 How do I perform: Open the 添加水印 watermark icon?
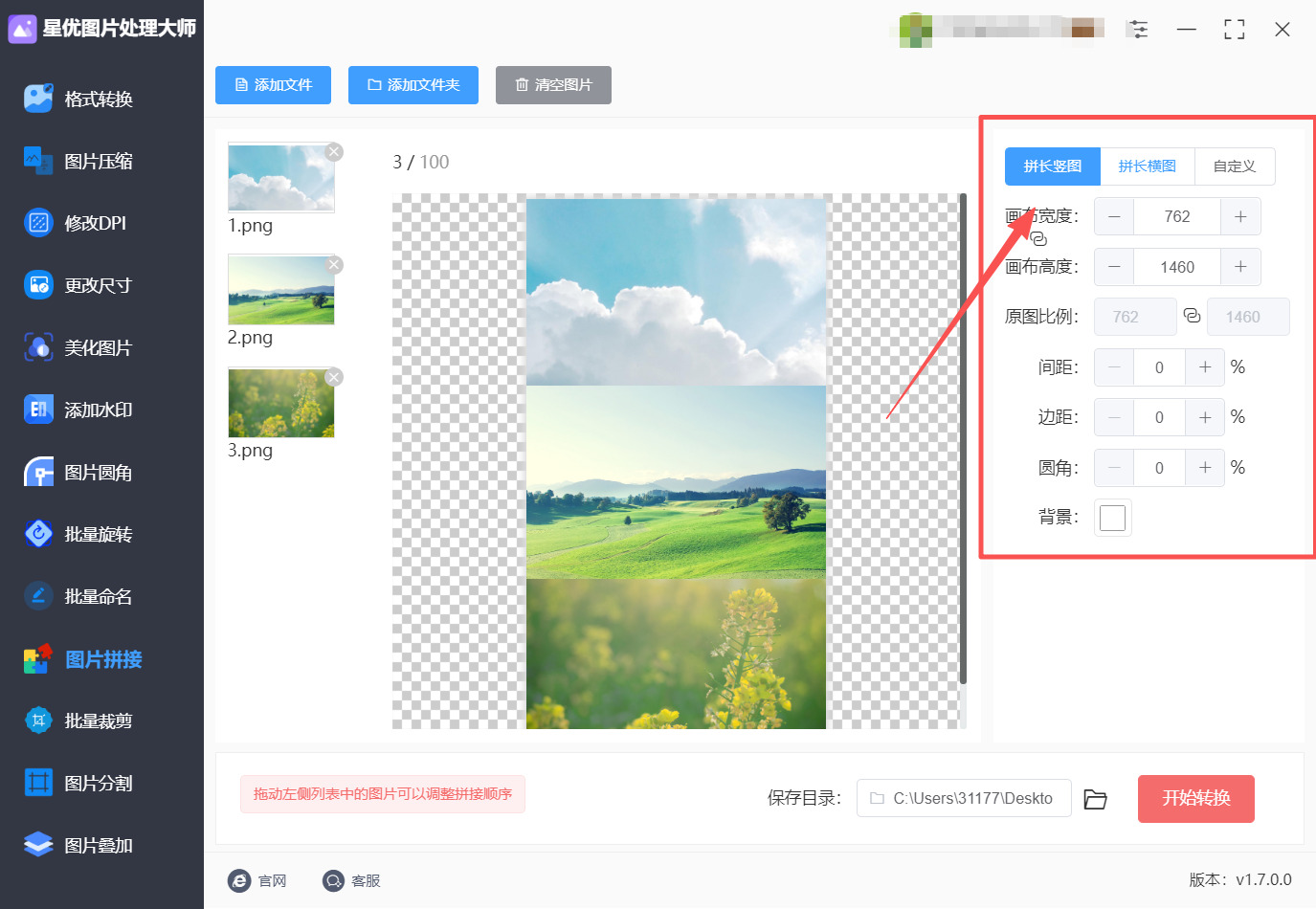point(38,410)
